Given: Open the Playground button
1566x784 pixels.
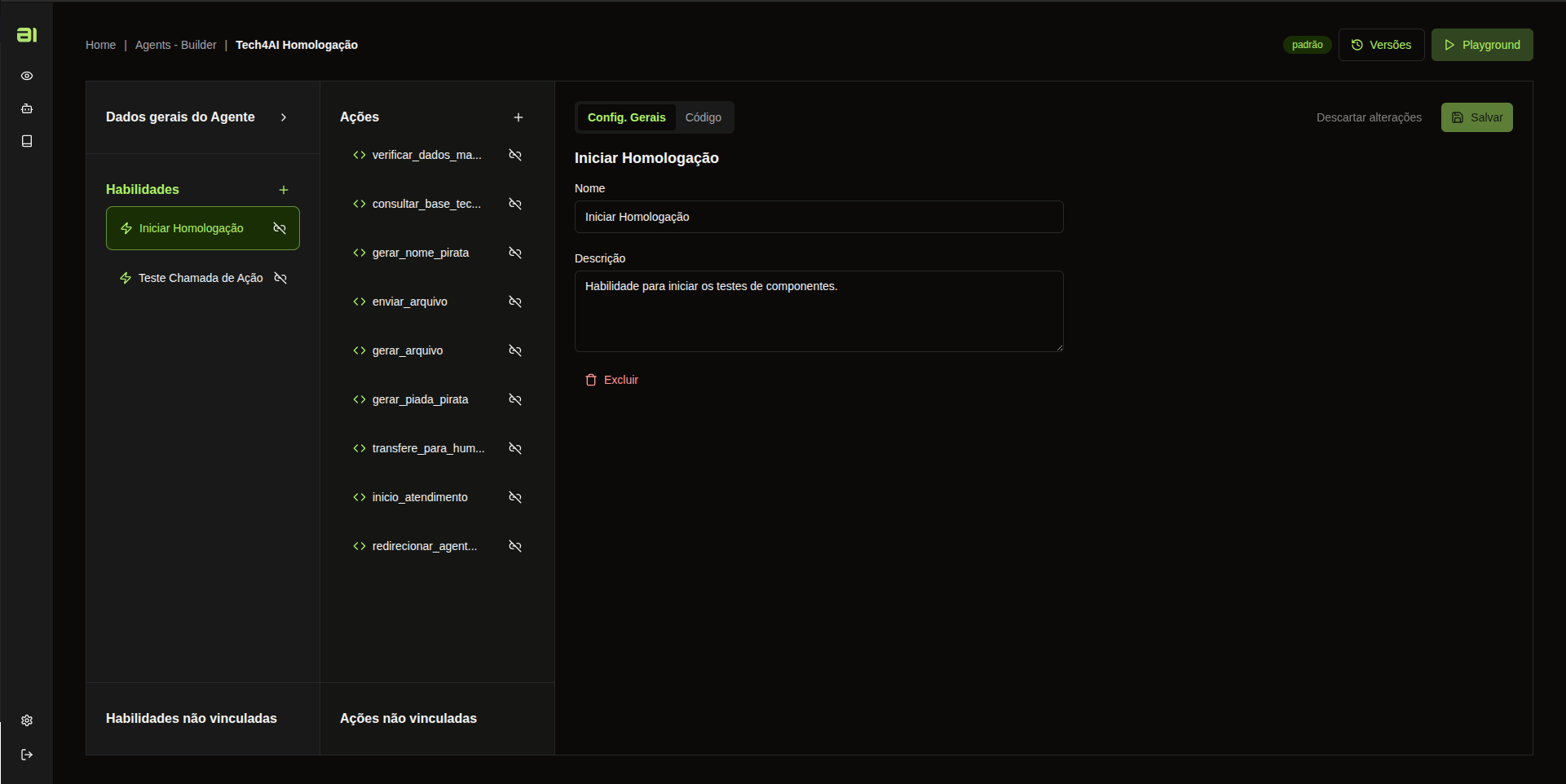Looking at the screenshot, I should (1481, 45).
